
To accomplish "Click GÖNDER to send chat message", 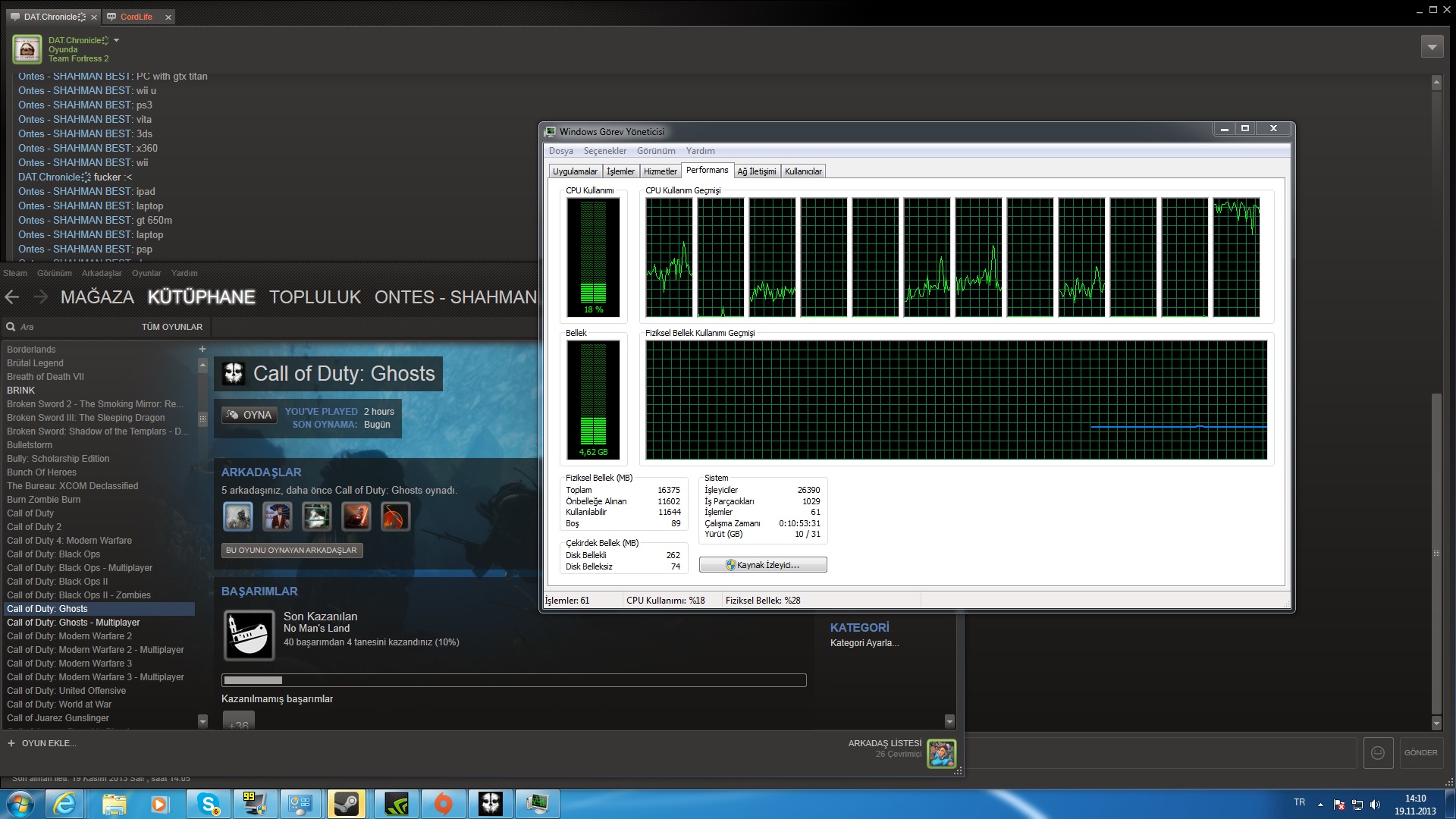I will pos(1421,753).
